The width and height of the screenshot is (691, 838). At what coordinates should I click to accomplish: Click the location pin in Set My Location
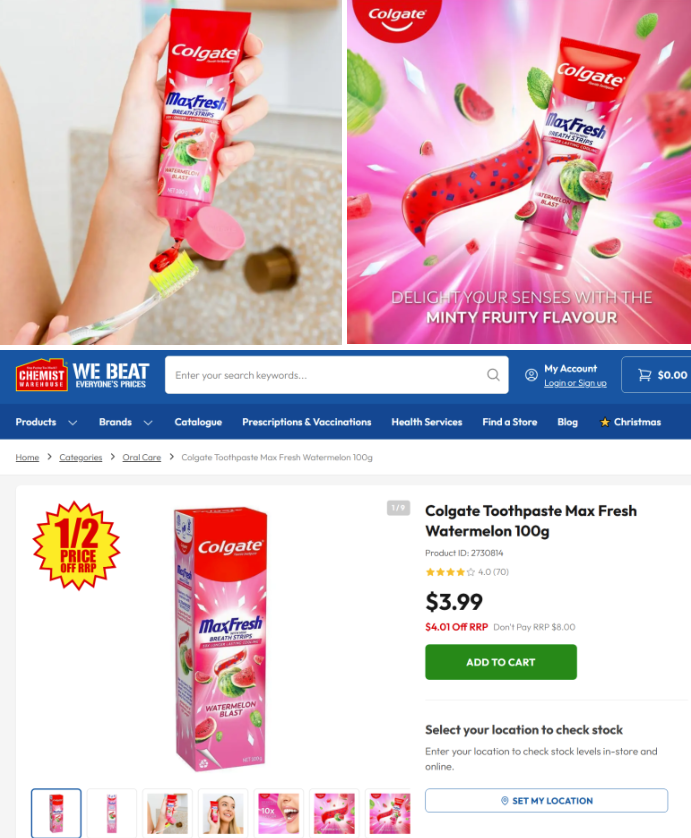tap(504, 801)
